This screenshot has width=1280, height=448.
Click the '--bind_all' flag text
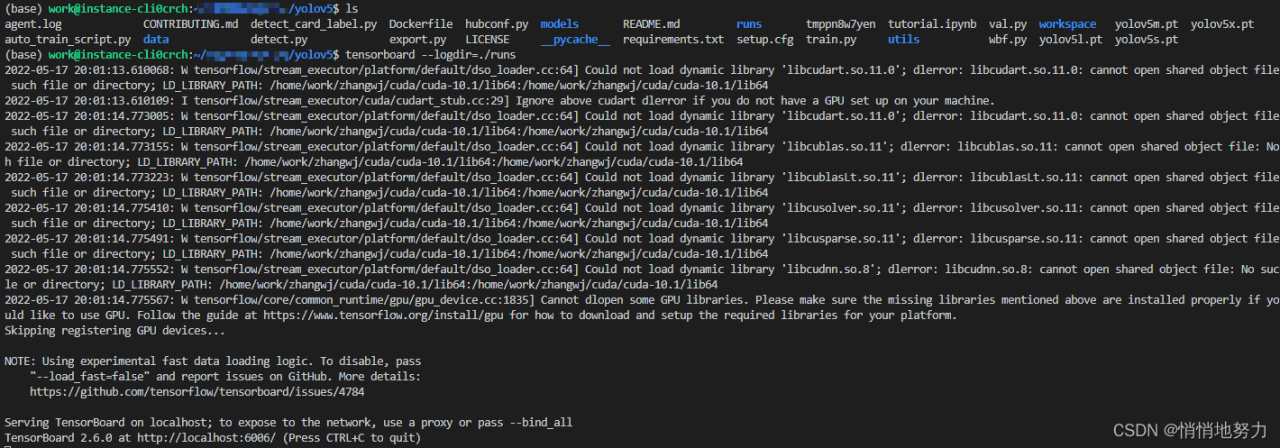tap(540, 423)
